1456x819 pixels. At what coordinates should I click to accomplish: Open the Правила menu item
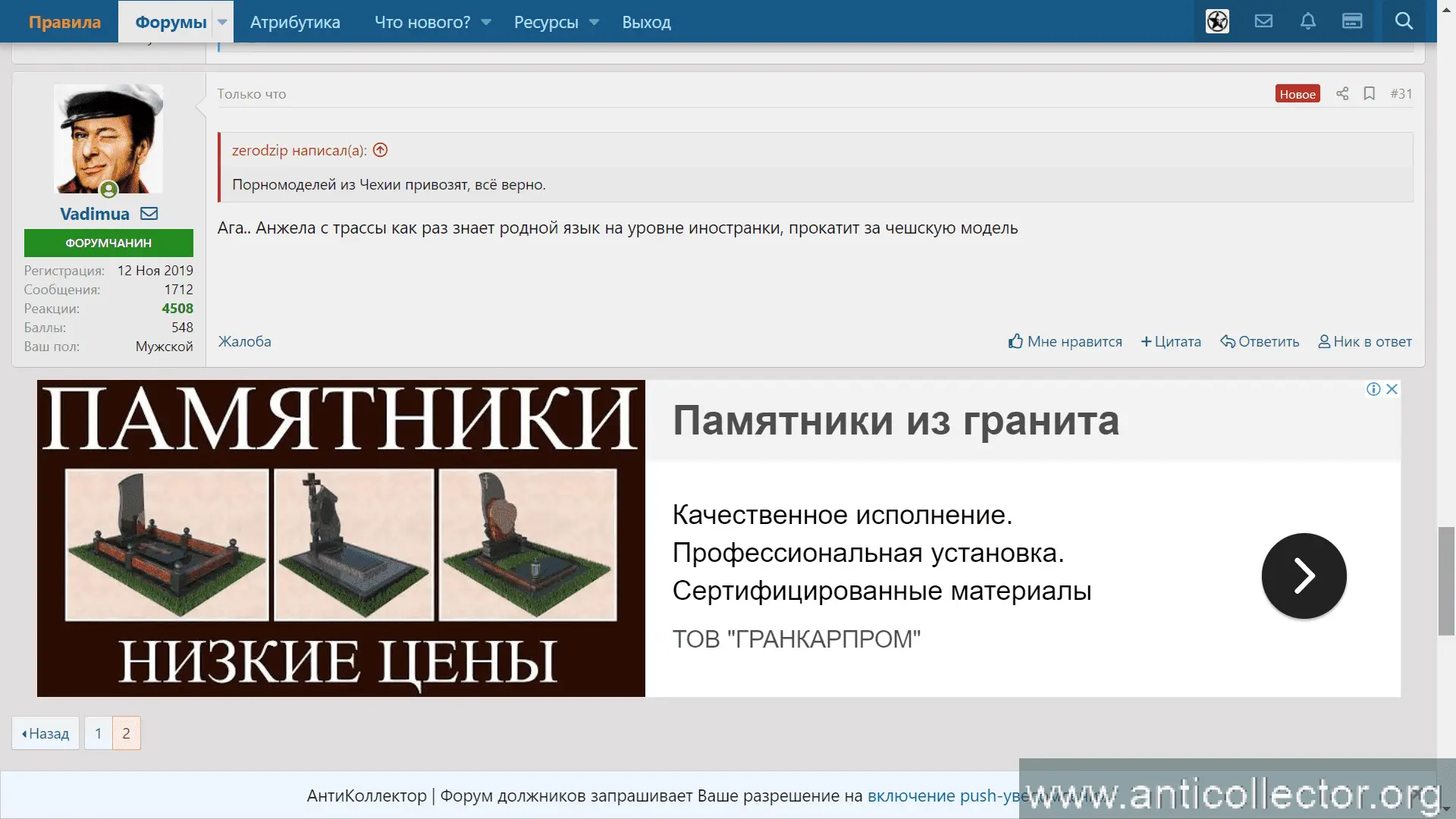(x=64, y=22)
